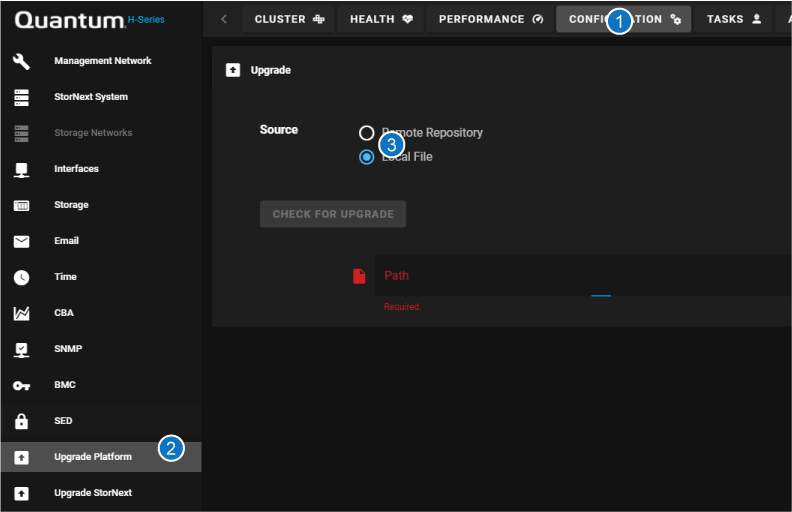Click the Management Network wrench icon

(x=21, y=61)
